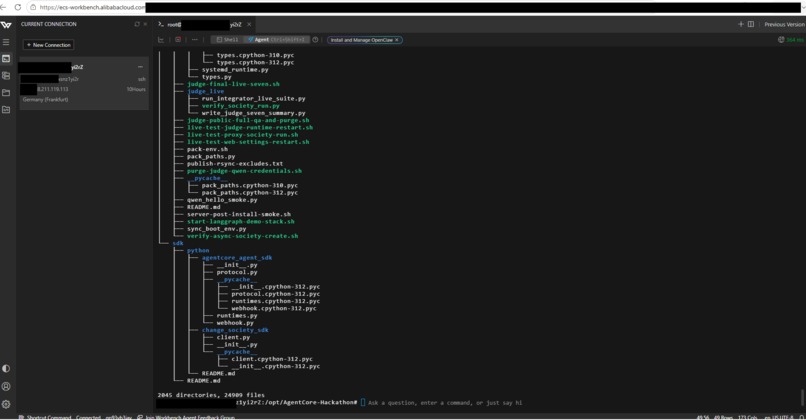Click Join Workbench Agent Feedback Group link
The height and width of the screenshot is (420, 806).
[x=190, y=417]
